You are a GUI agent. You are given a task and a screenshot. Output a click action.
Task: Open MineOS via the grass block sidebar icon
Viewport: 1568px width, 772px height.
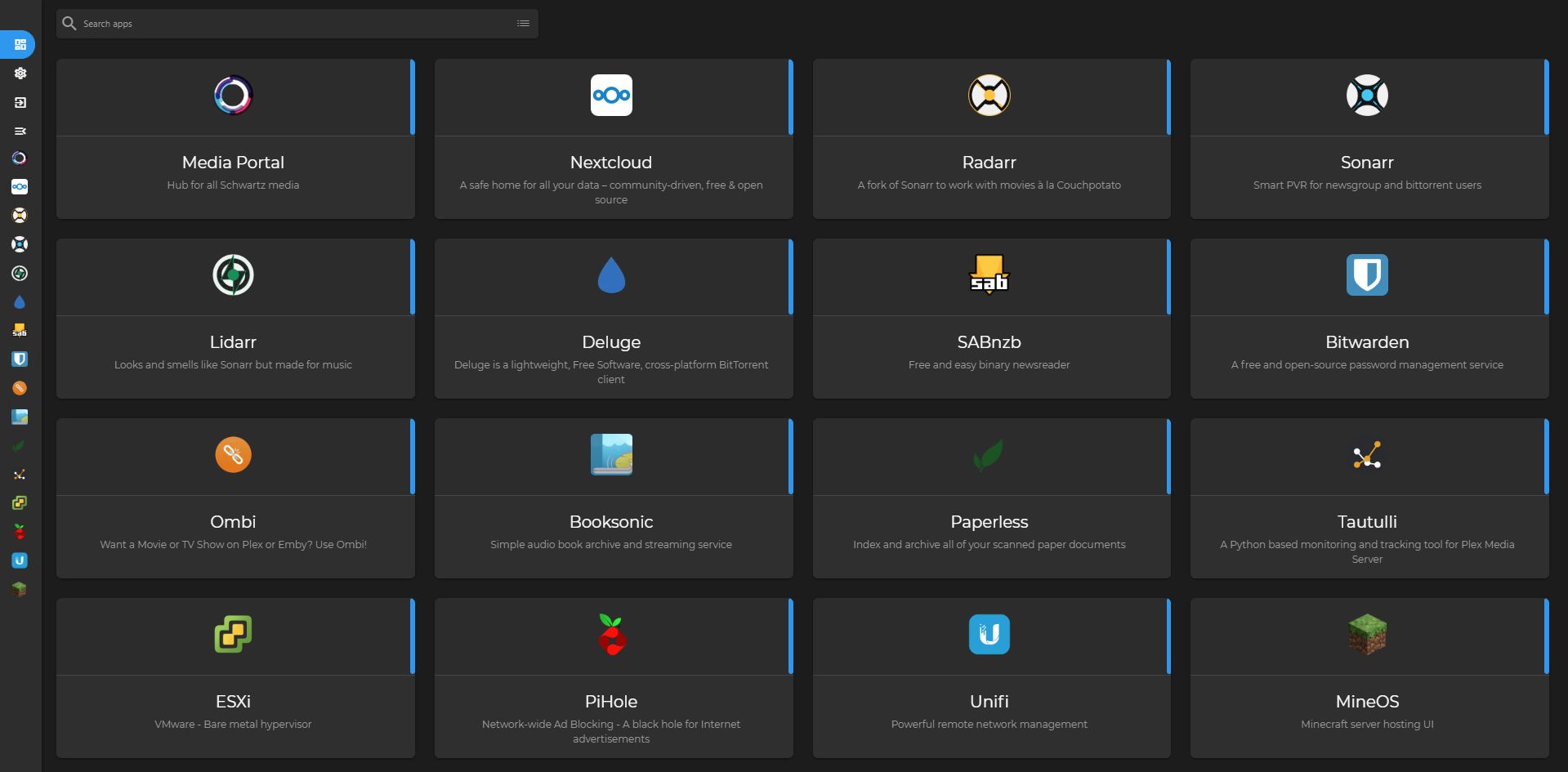coord(20,589)
